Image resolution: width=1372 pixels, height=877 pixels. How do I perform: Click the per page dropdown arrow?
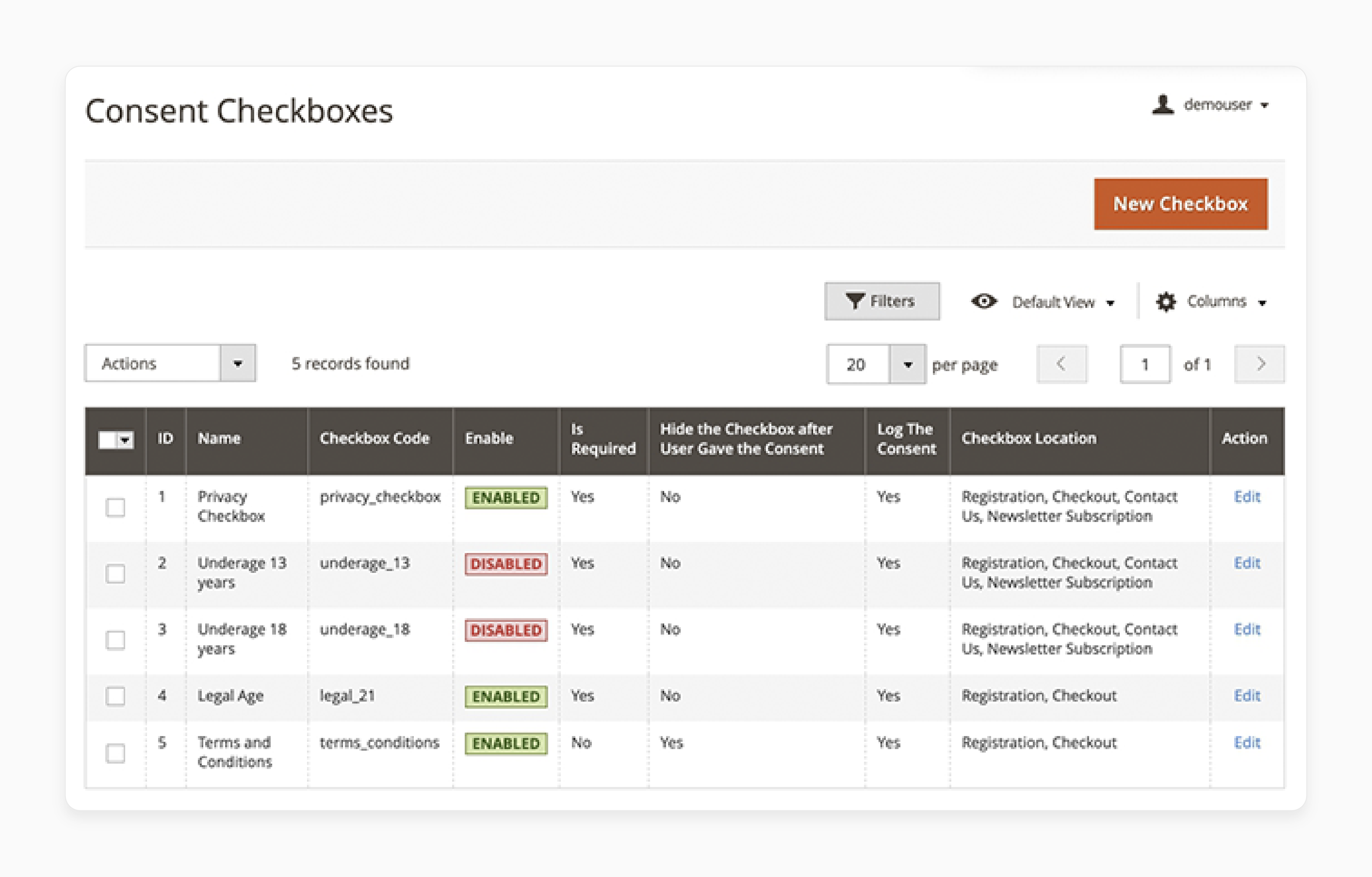pyautogui.click(x=905, y=363)
